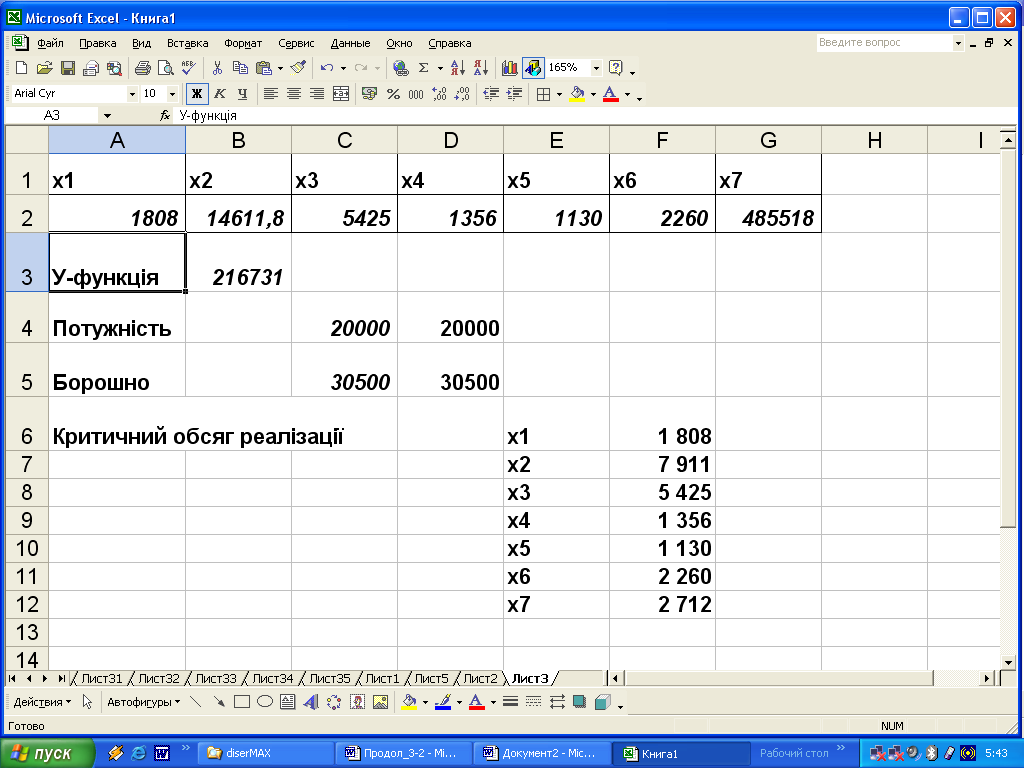Open a file using the Open folder icon

pos(44,68)
